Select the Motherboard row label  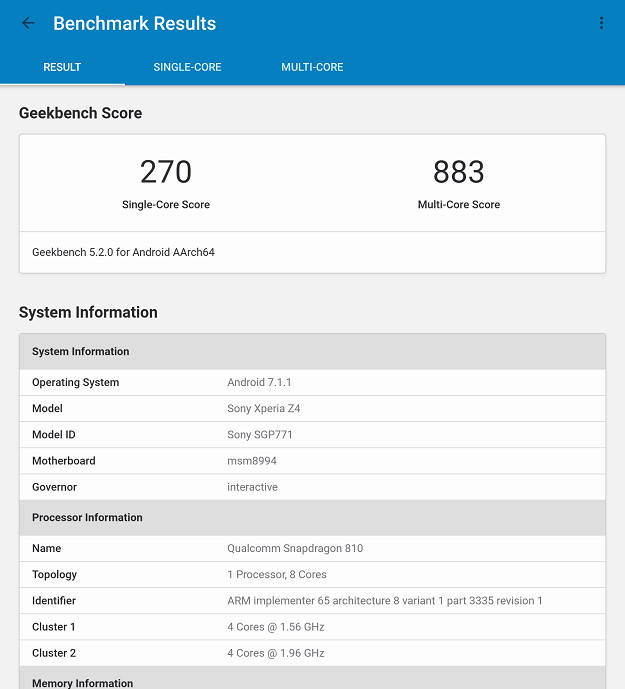64,461
